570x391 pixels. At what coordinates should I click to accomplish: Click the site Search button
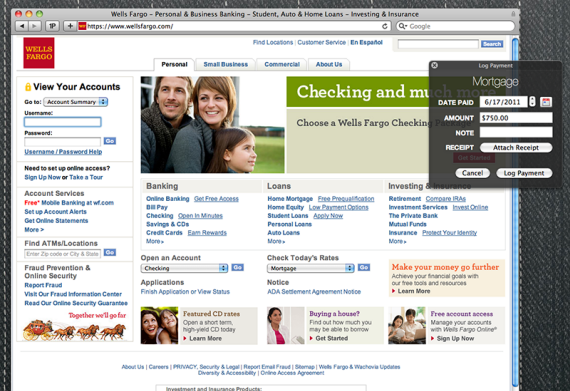492,44
